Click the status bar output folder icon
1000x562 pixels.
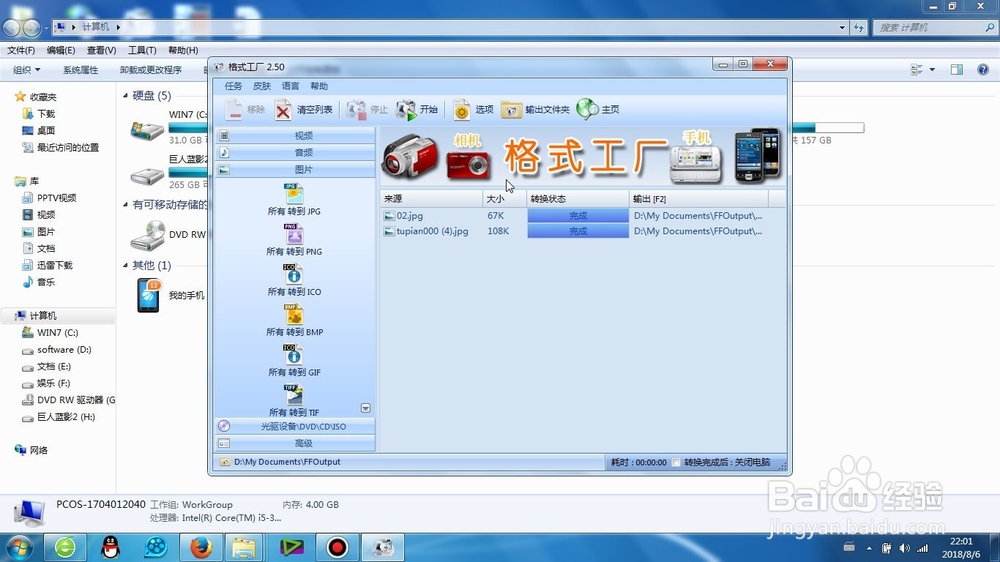pyautogui.click(x=224, y=462)
